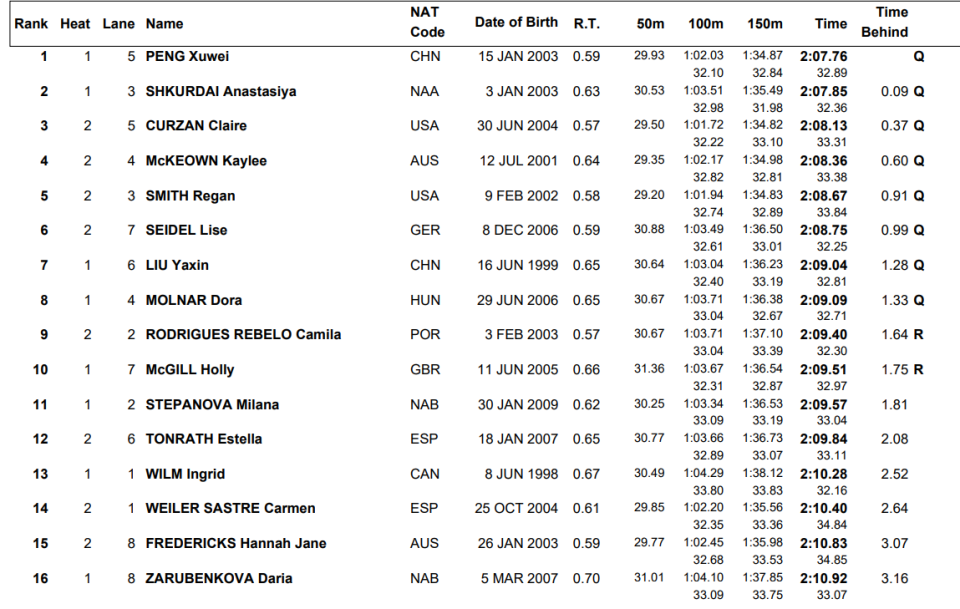Select TONRATH Estella's time behind 2.08
Image resolution: width=960 pixels, height=609 pixels.
[x=894, y=439]
